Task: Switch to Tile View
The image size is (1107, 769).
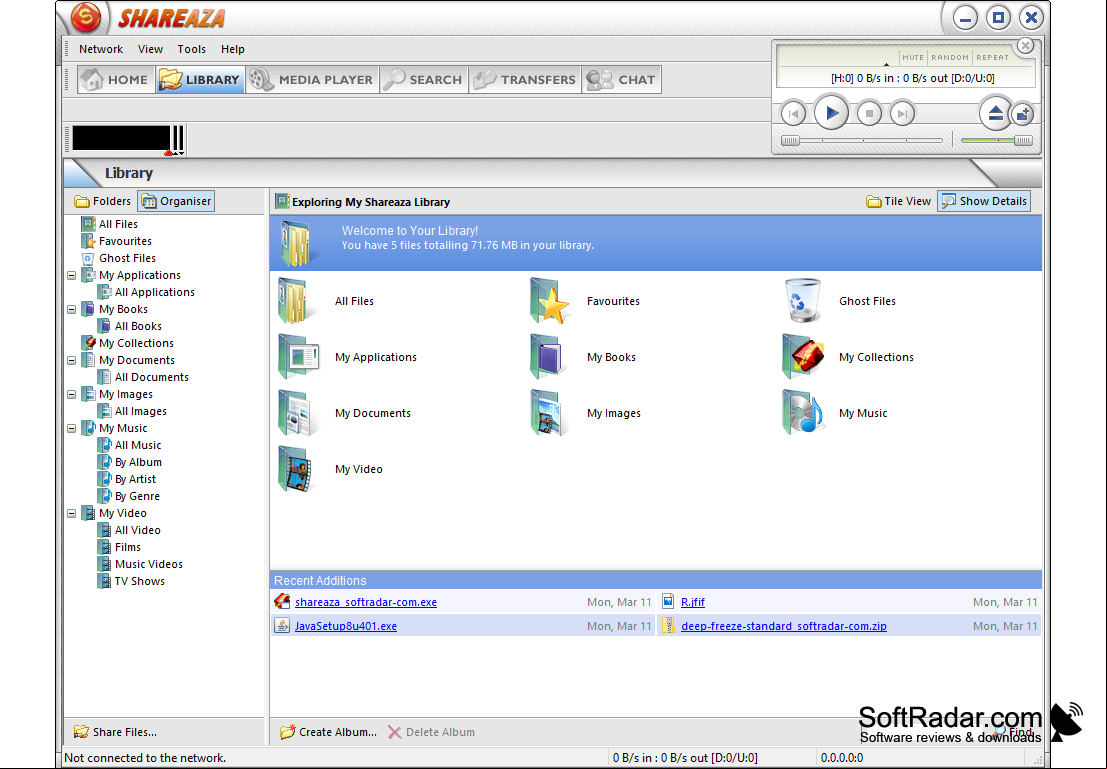Action: [x=898, y=201]
